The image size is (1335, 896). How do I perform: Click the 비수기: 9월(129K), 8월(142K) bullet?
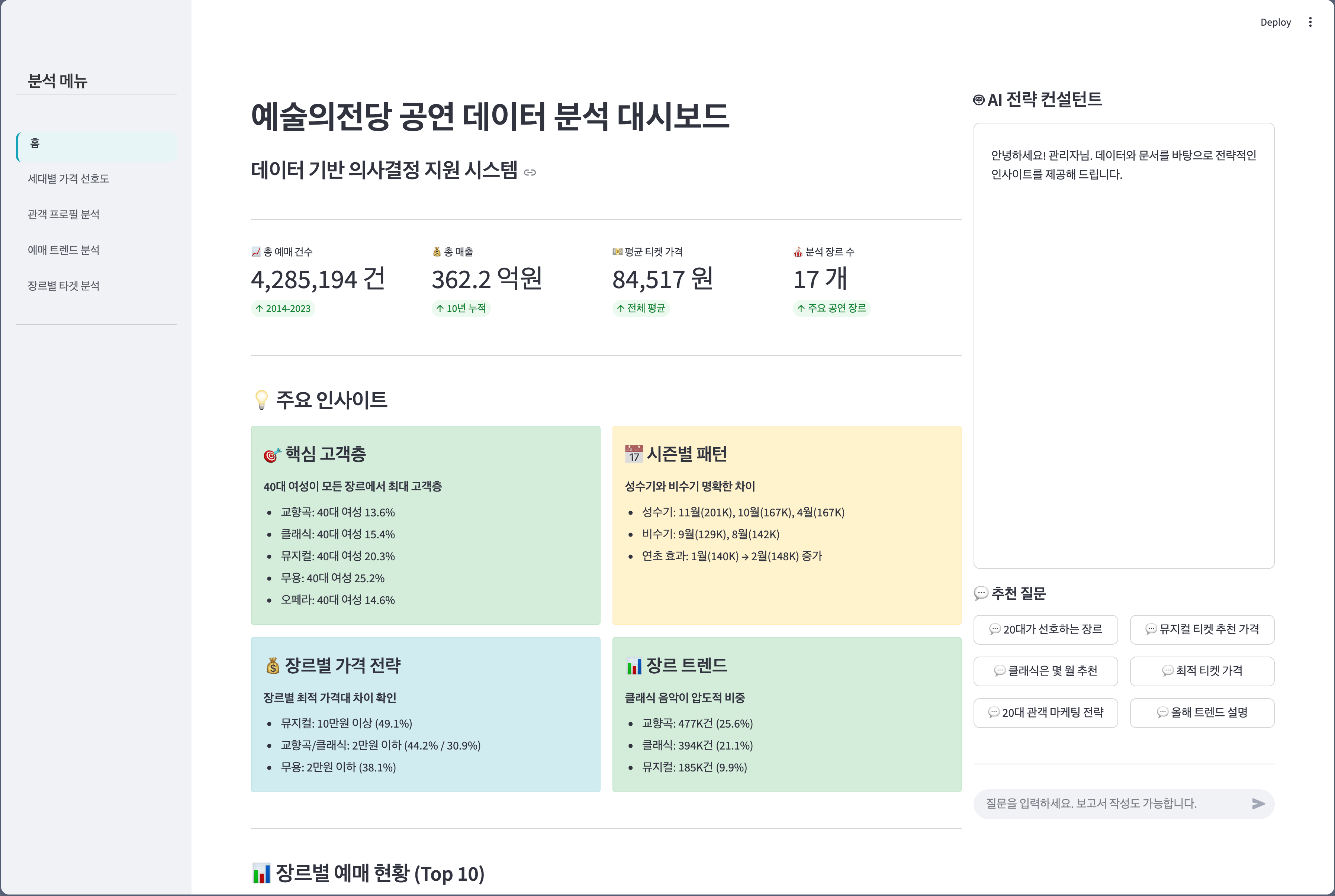[710, 534]
